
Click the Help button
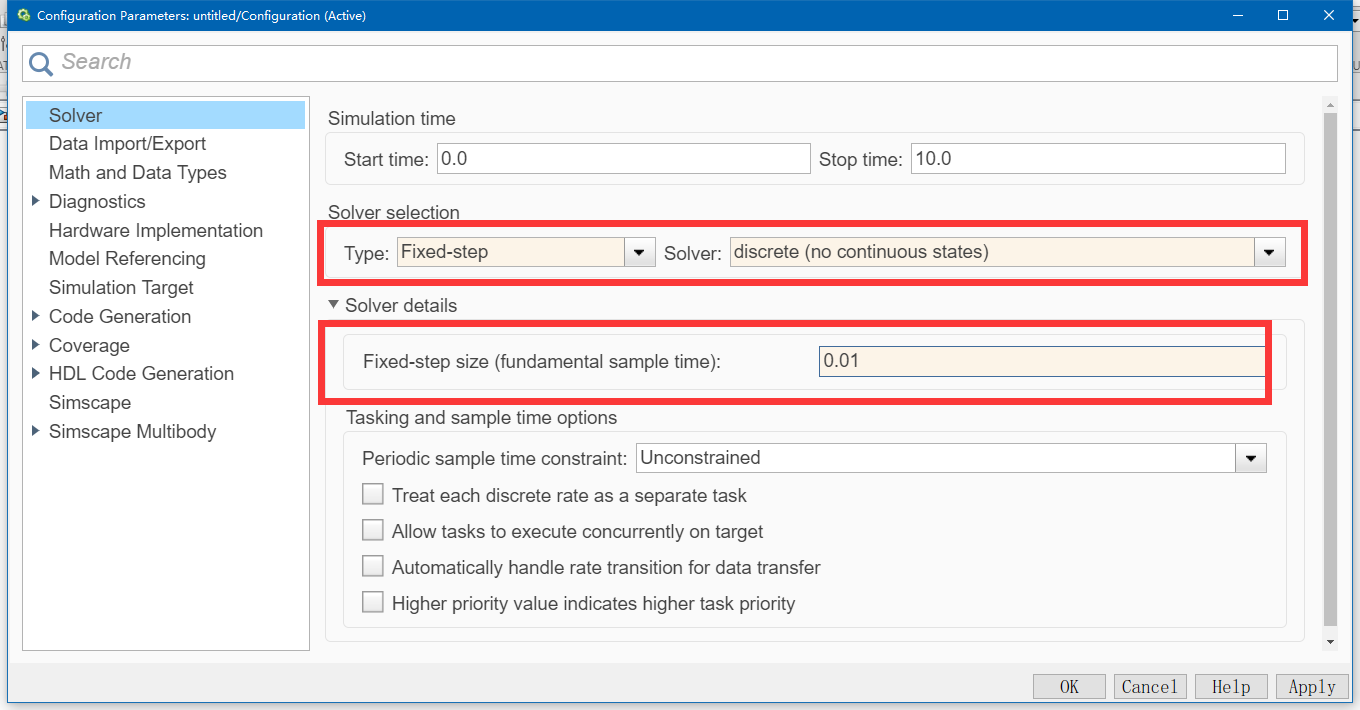click(x=1231, y=686)
